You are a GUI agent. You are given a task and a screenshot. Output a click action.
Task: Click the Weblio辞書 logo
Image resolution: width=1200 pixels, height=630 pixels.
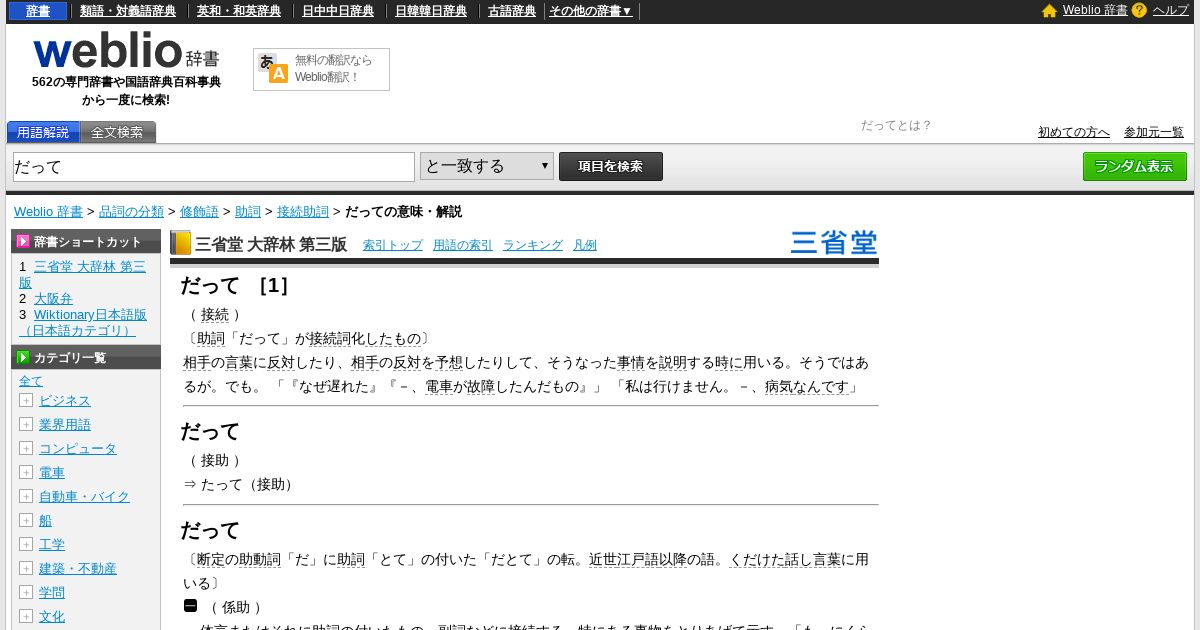(x=126, y=51)
